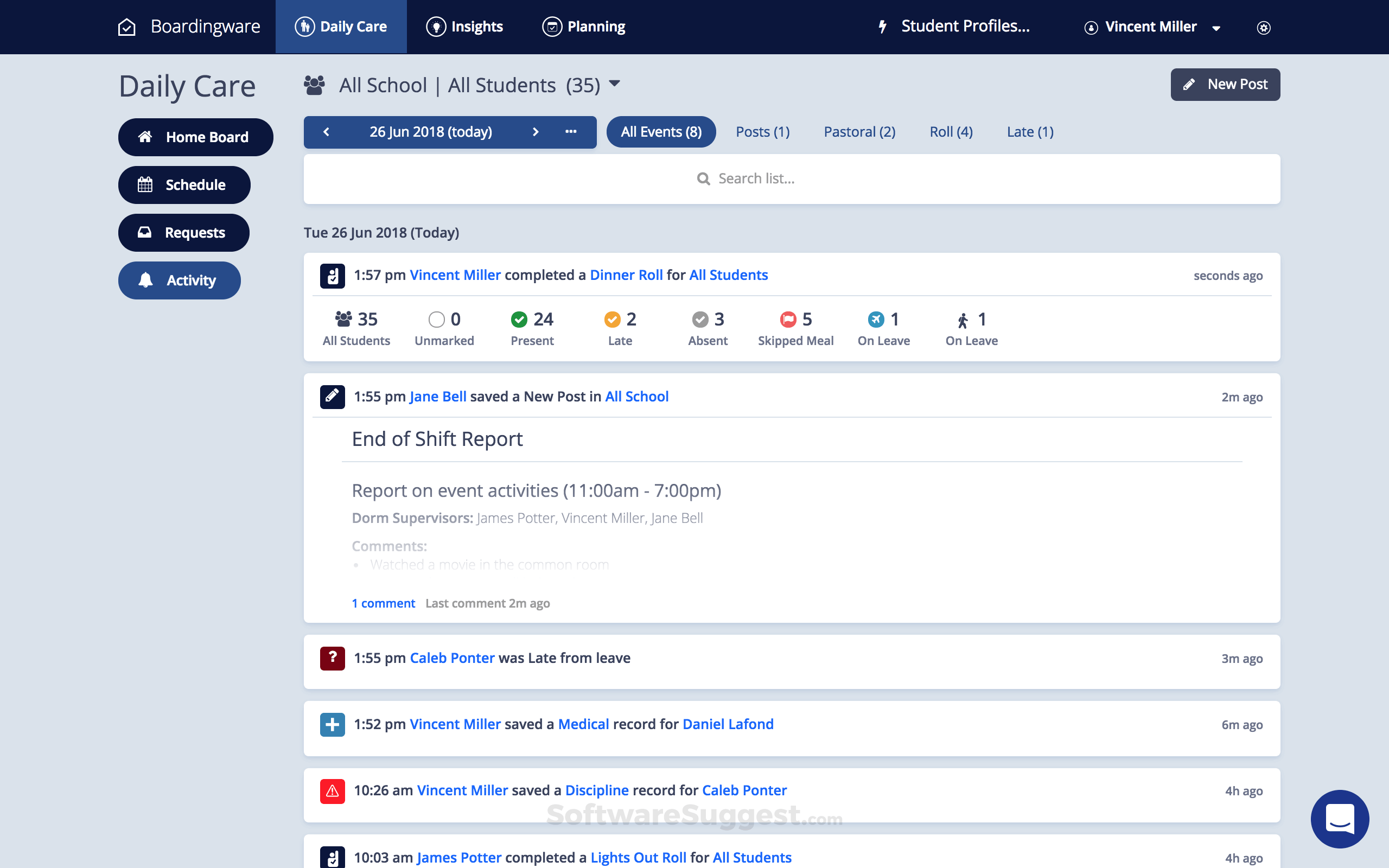Click the Dinner Roll clipboard icon
Viewport: 1389px width, 868px height.
coord(332,276)
